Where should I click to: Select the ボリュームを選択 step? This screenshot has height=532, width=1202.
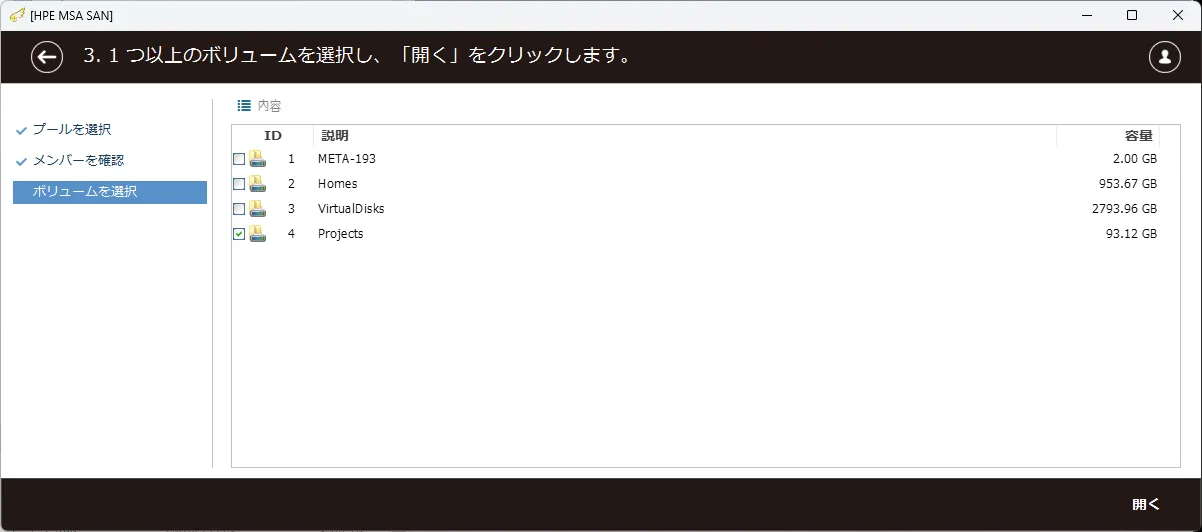pyautogui.click(x=110, y=192)
